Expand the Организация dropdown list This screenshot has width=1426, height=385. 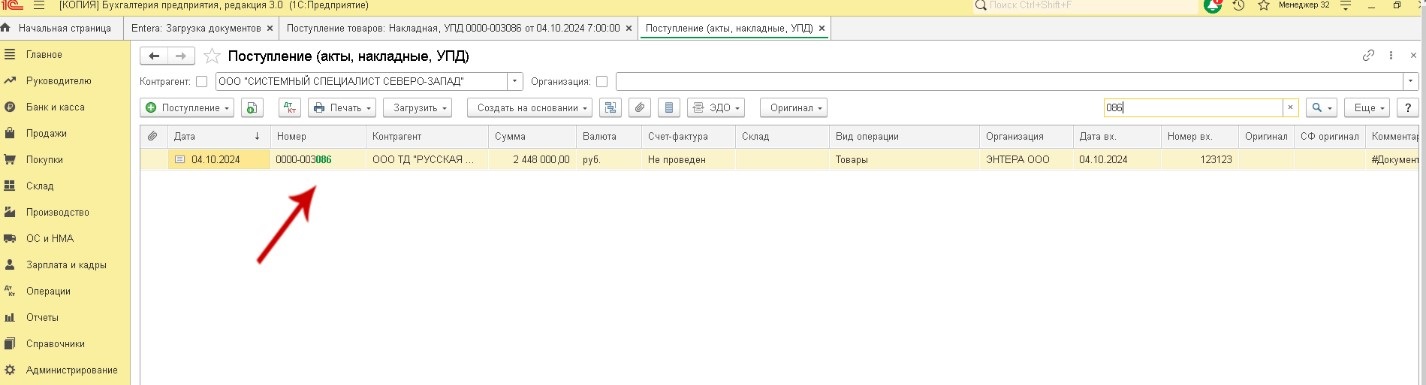point(1411,81)
